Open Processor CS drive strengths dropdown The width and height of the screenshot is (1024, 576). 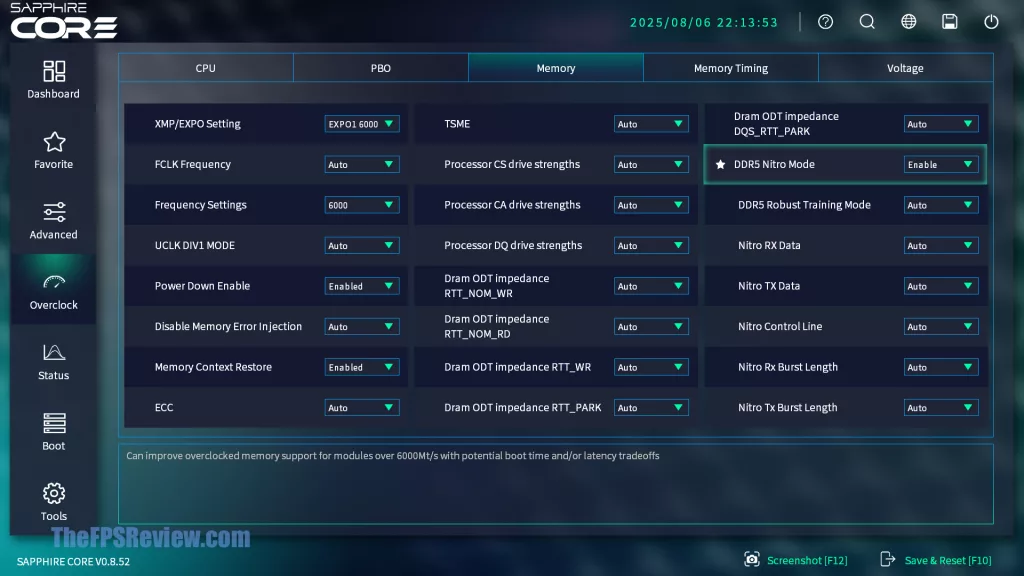(651, 165)
